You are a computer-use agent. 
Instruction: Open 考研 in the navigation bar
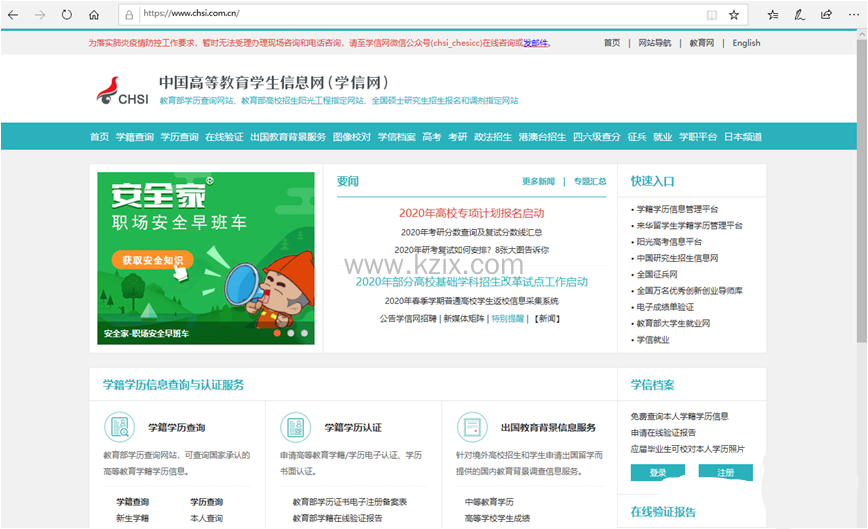pyautogui.click(x=457, y=137)
